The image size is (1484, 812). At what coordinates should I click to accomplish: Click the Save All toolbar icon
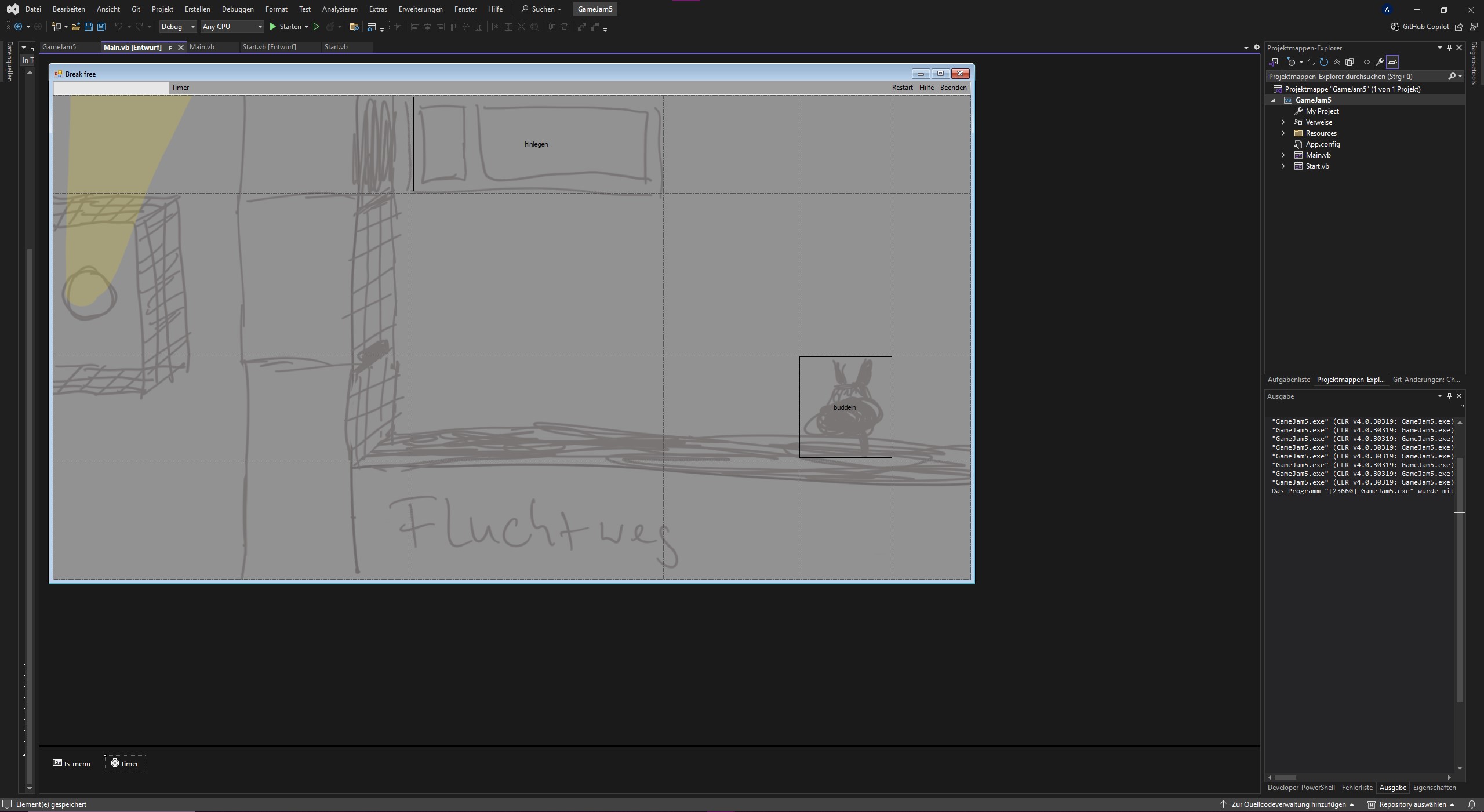[101, 27]
